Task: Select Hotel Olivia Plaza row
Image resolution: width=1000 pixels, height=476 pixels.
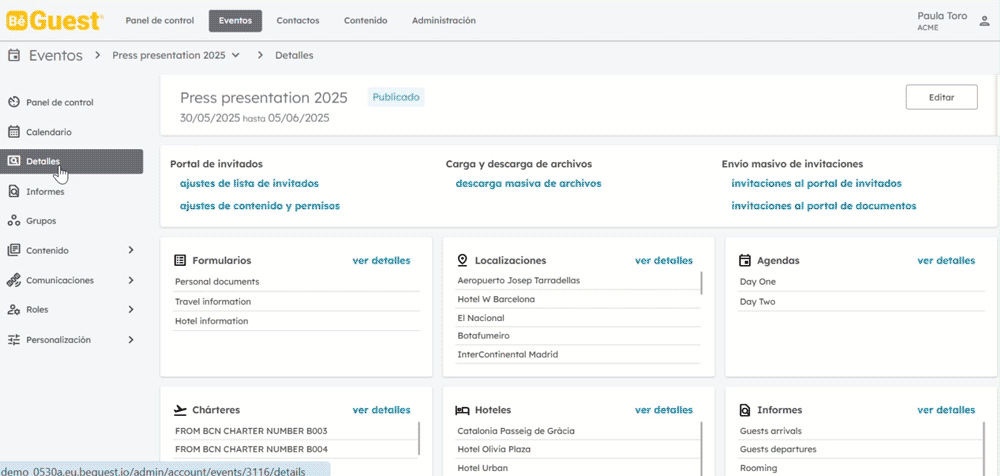Action: point(577,449)
